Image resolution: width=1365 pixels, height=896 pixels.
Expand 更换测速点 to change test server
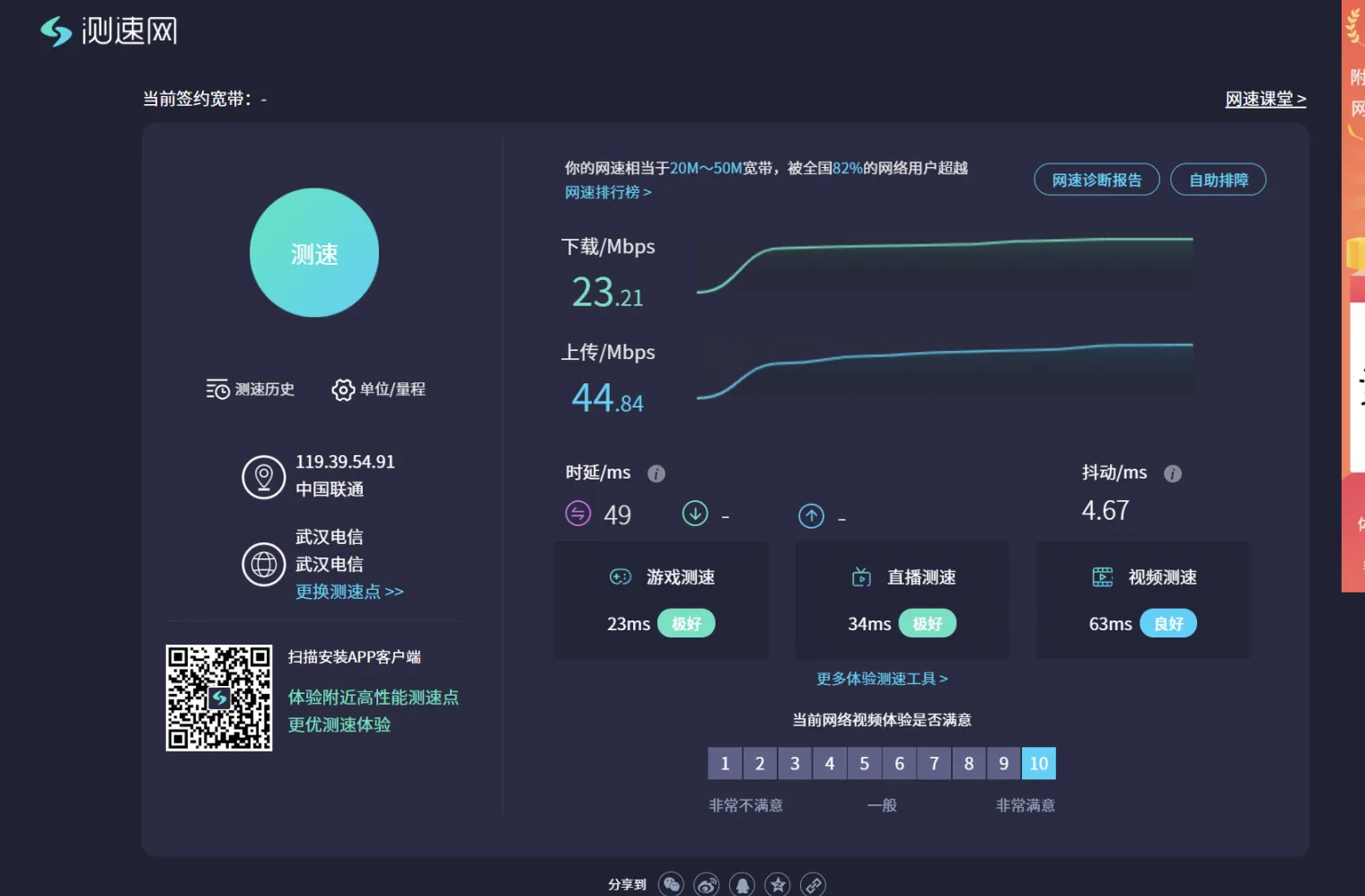click(349, 592)
